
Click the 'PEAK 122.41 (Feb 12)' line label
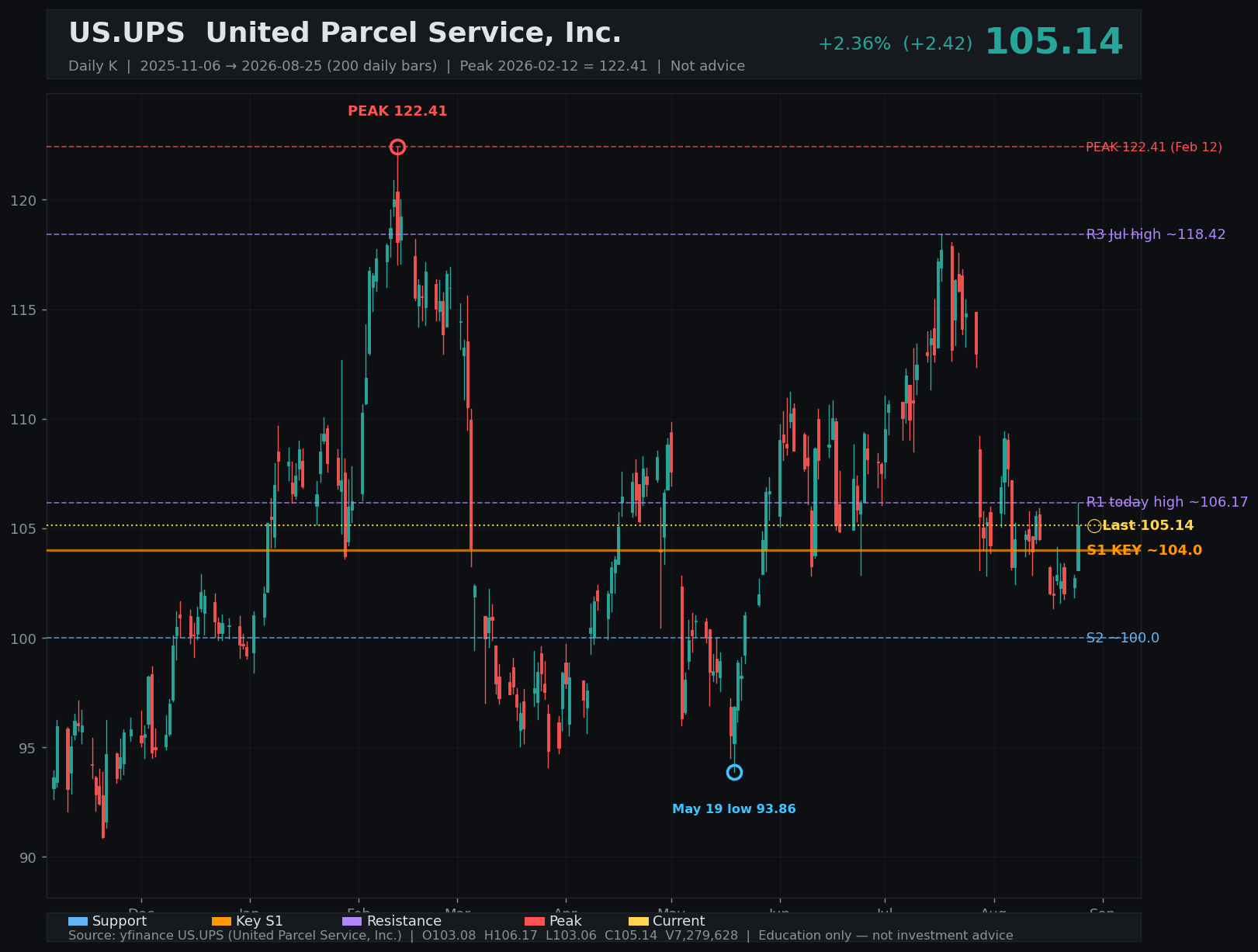click(x=1153, y=147)
